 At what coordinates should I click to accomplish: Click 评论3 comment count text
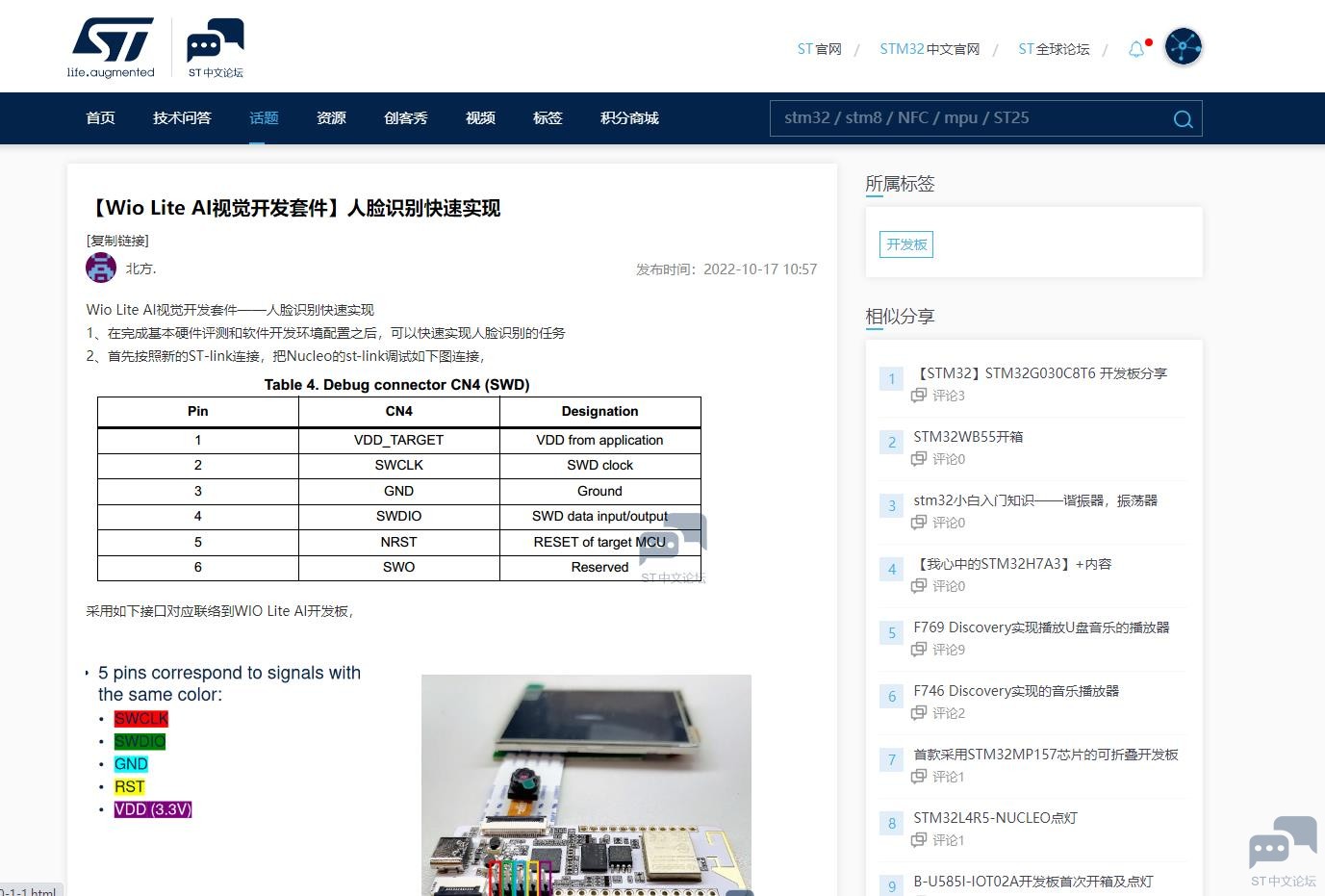tap(949, 396)
